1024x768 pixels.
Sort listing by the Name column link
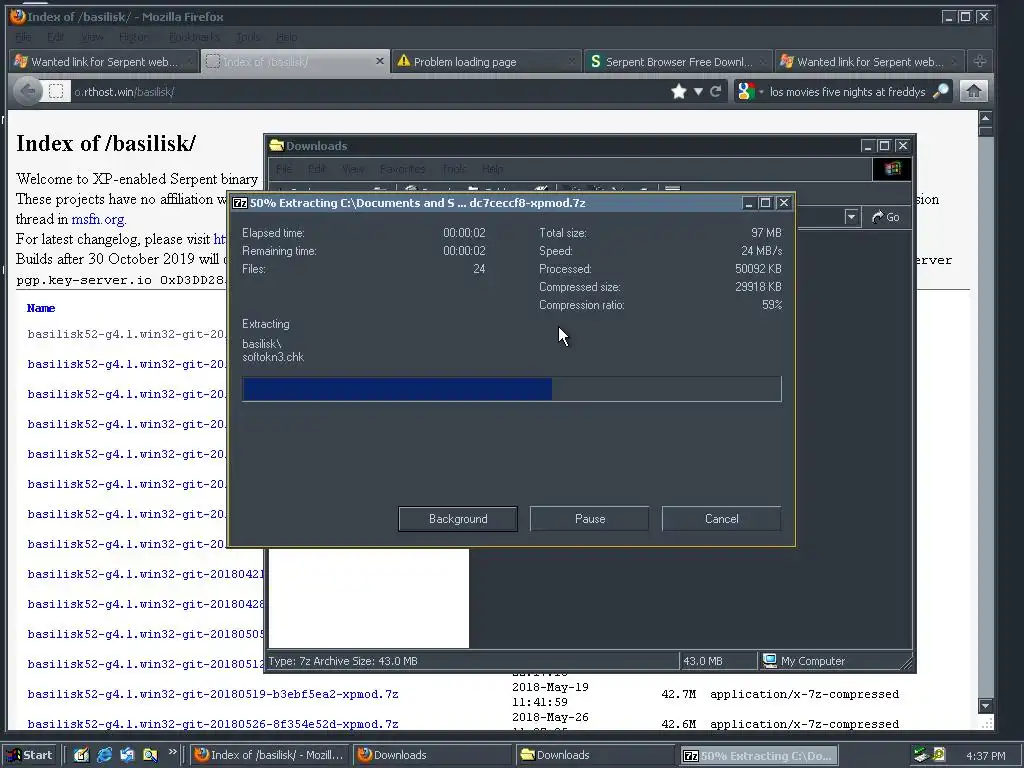[40, 308]
